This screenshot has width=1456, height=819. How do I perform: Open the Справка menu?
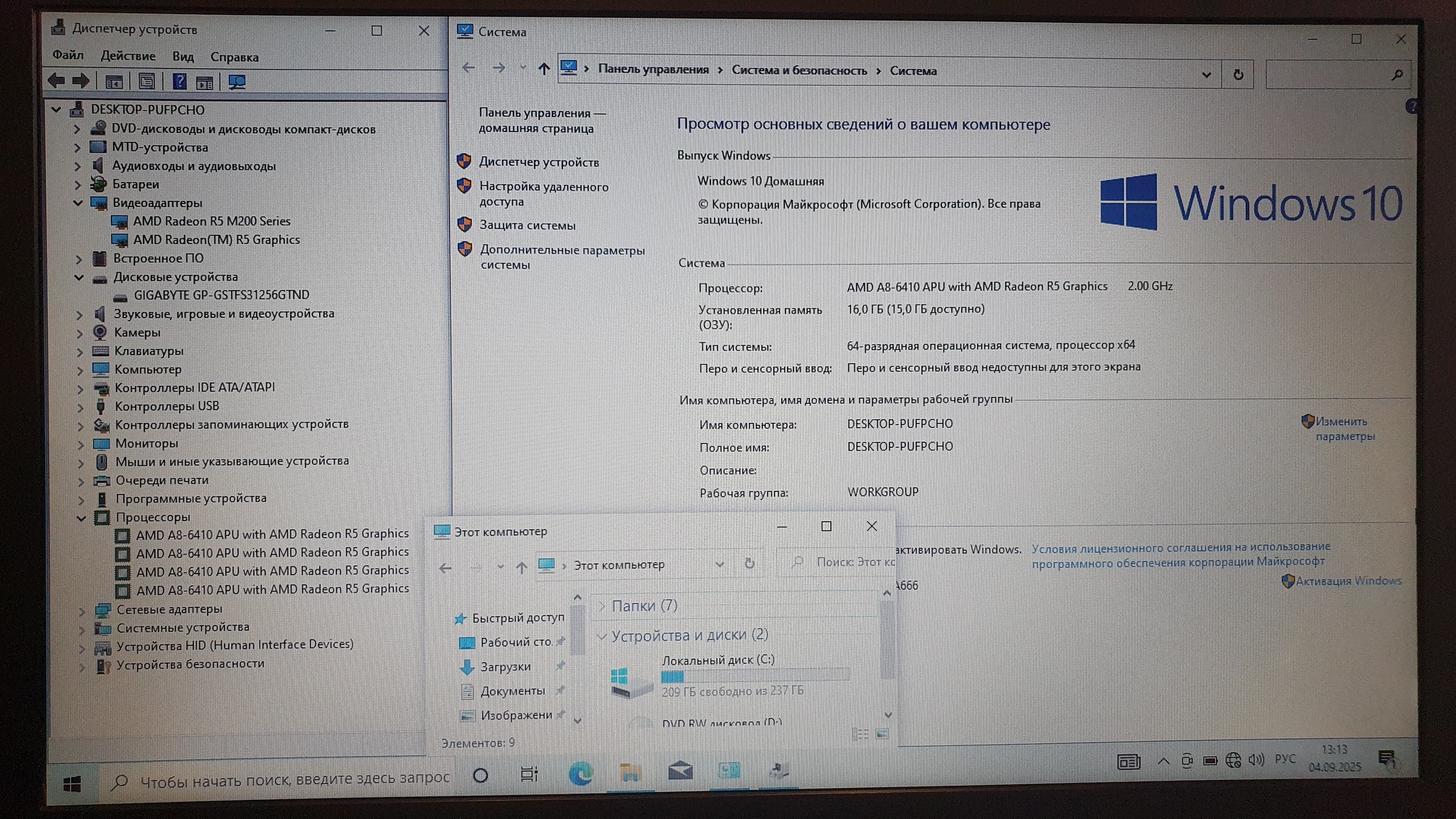(234, 57)
